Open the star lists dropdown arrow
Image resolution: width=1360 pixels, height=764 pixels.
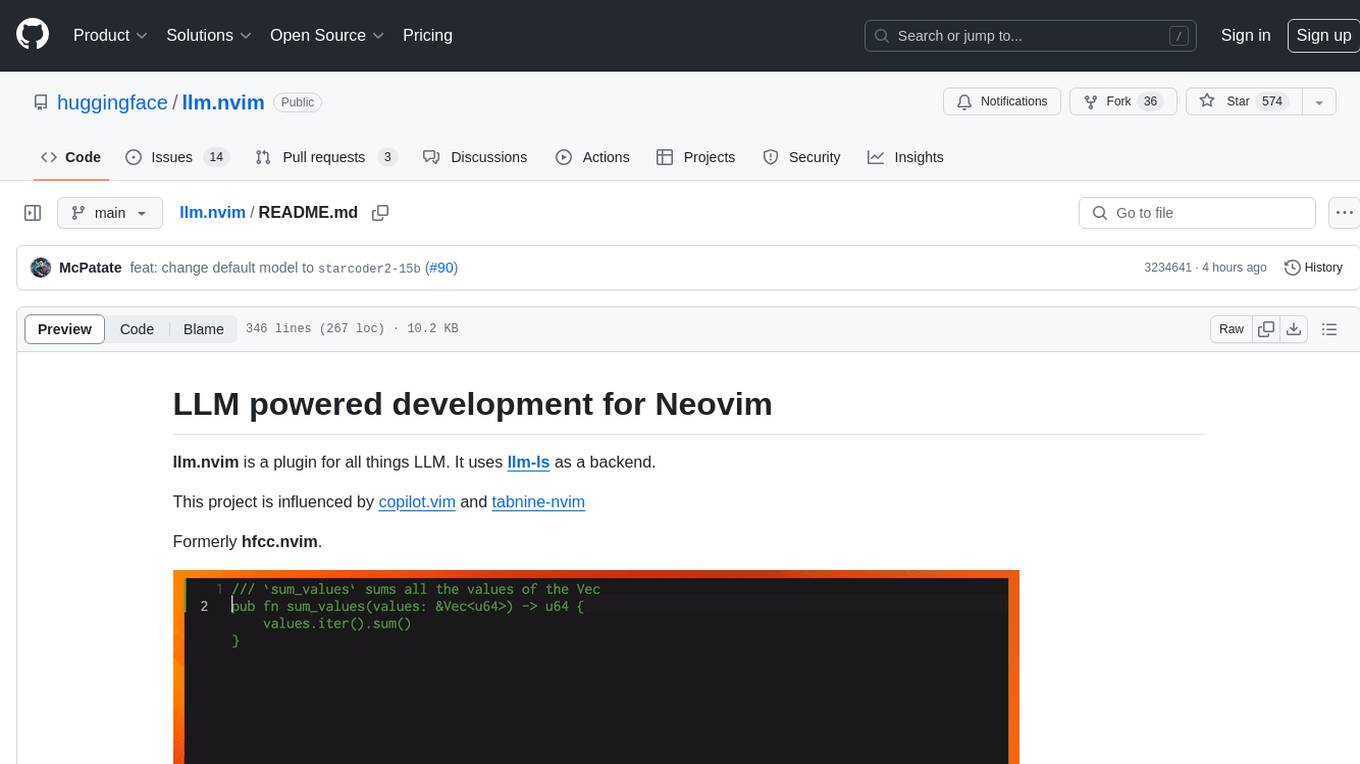(1318, 101)
